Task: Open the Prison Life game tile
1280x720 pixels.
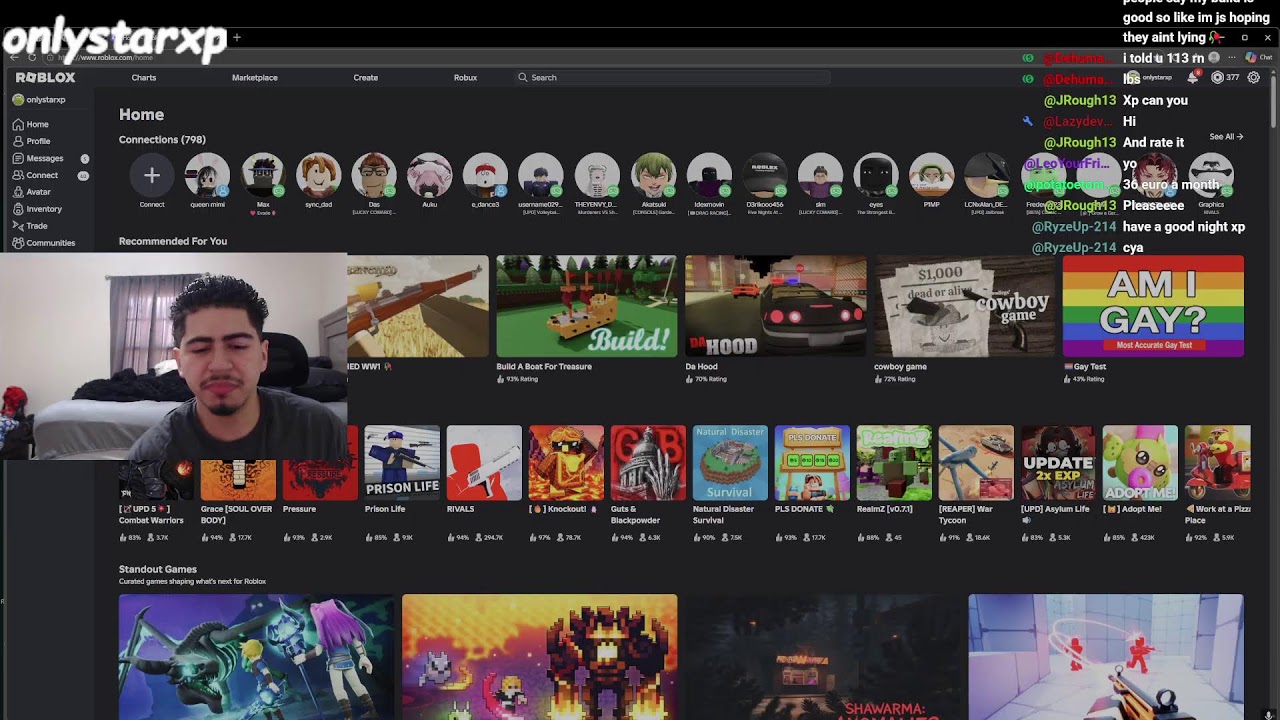Action: (402, 463)
